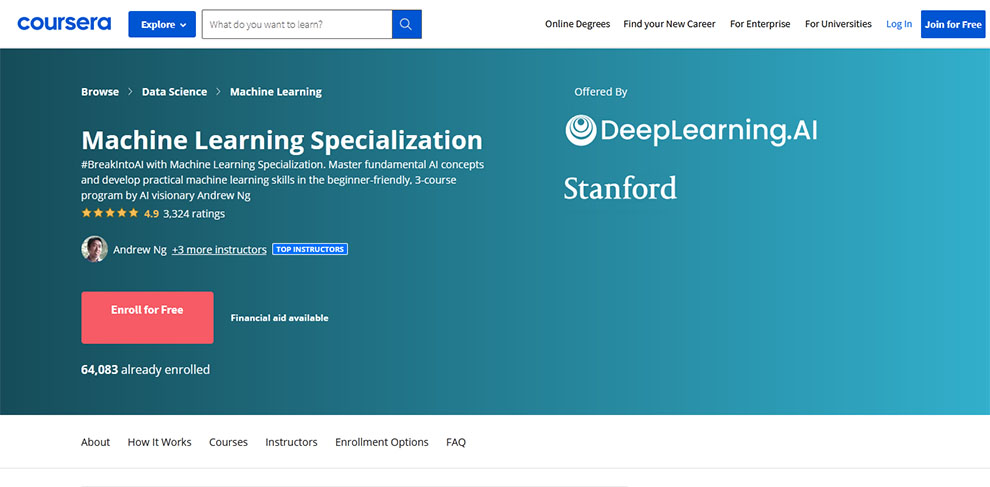Open the 3,324 ratings text
Screen dimensions: 990x487
[194, 213]
